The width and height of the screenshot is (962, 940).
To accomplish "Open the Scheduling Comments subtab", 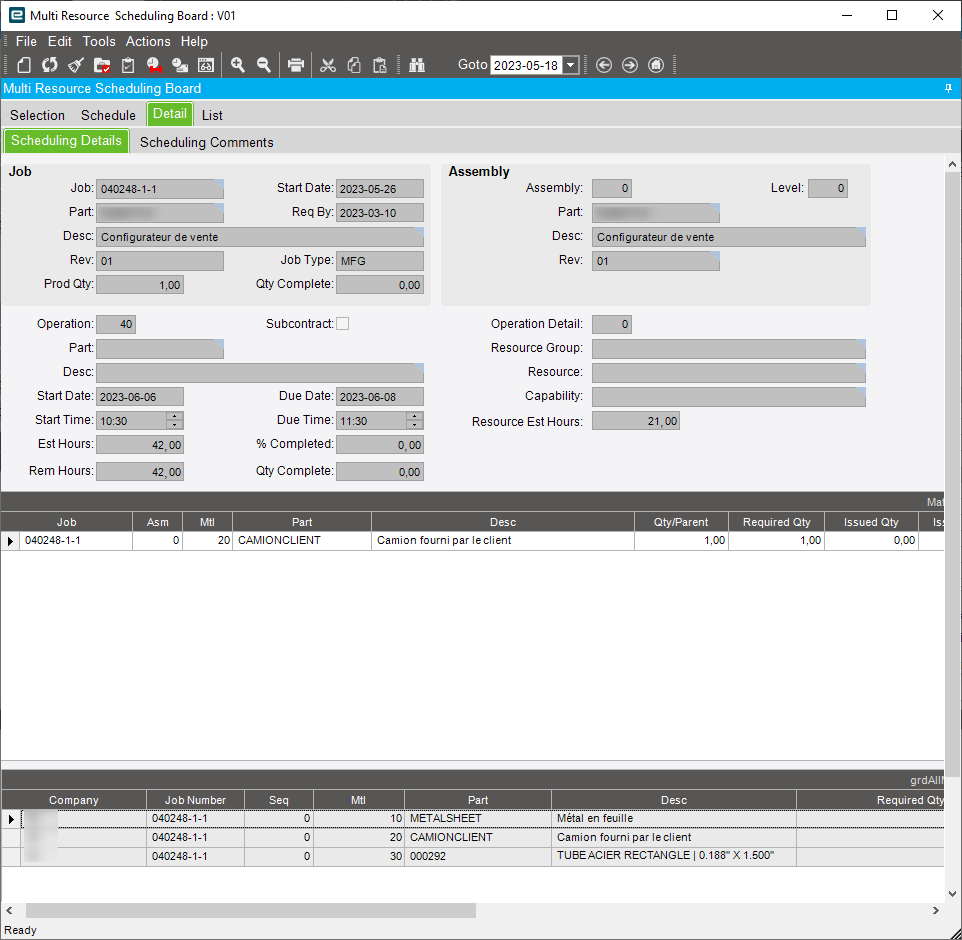I will [x=207, y=142].
